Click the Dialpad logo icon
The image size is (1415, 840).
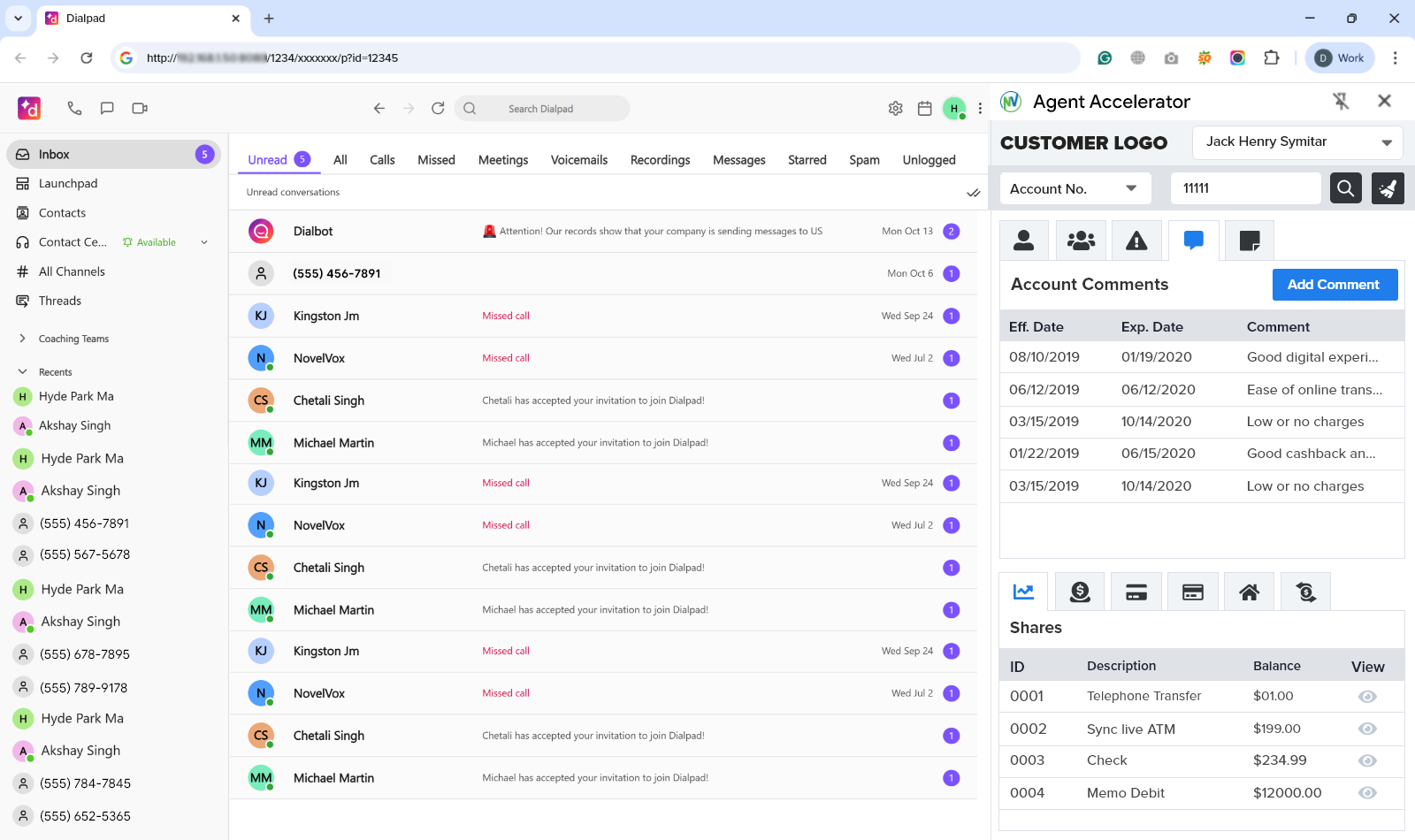29,108
